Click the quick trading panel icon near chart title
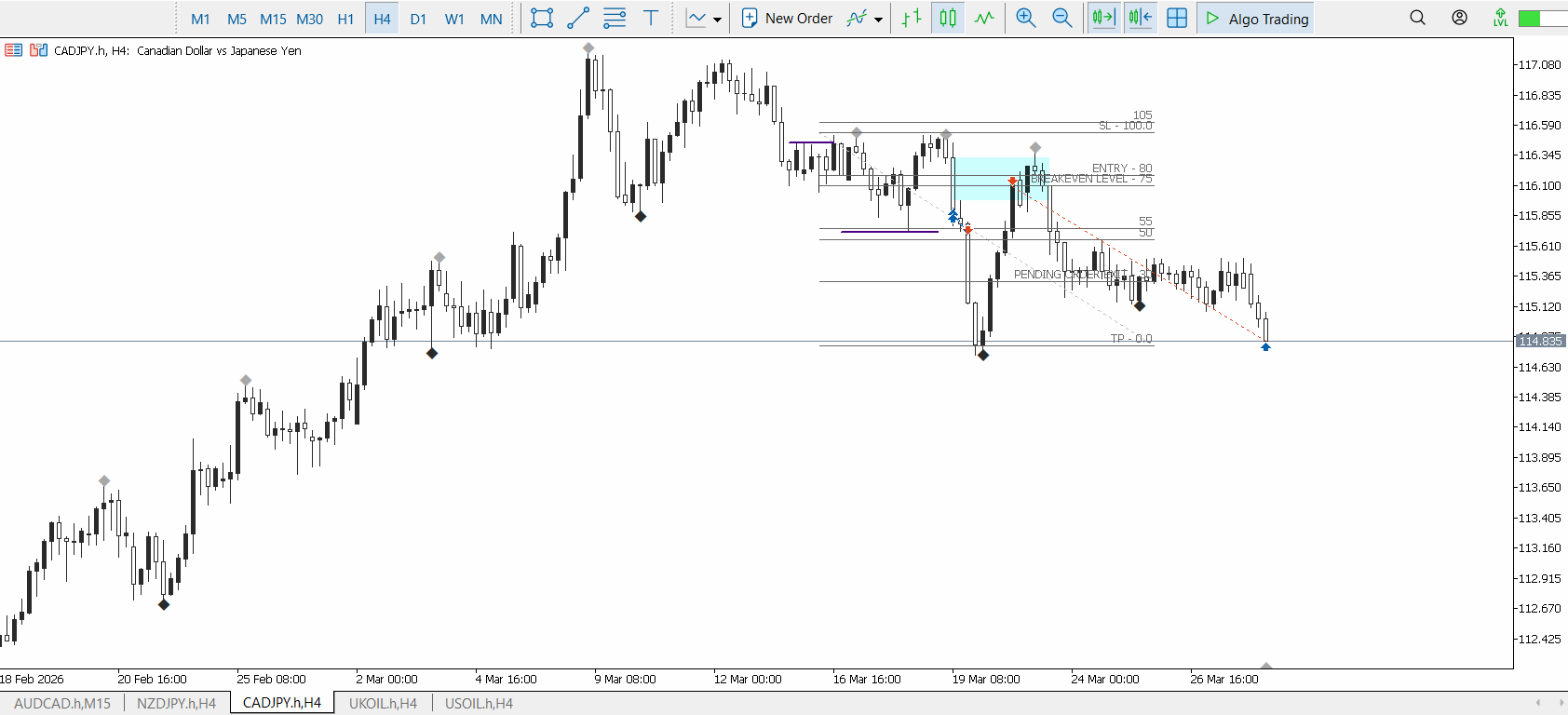Screen dimensions: 1568x715 (x=38, y=50)
